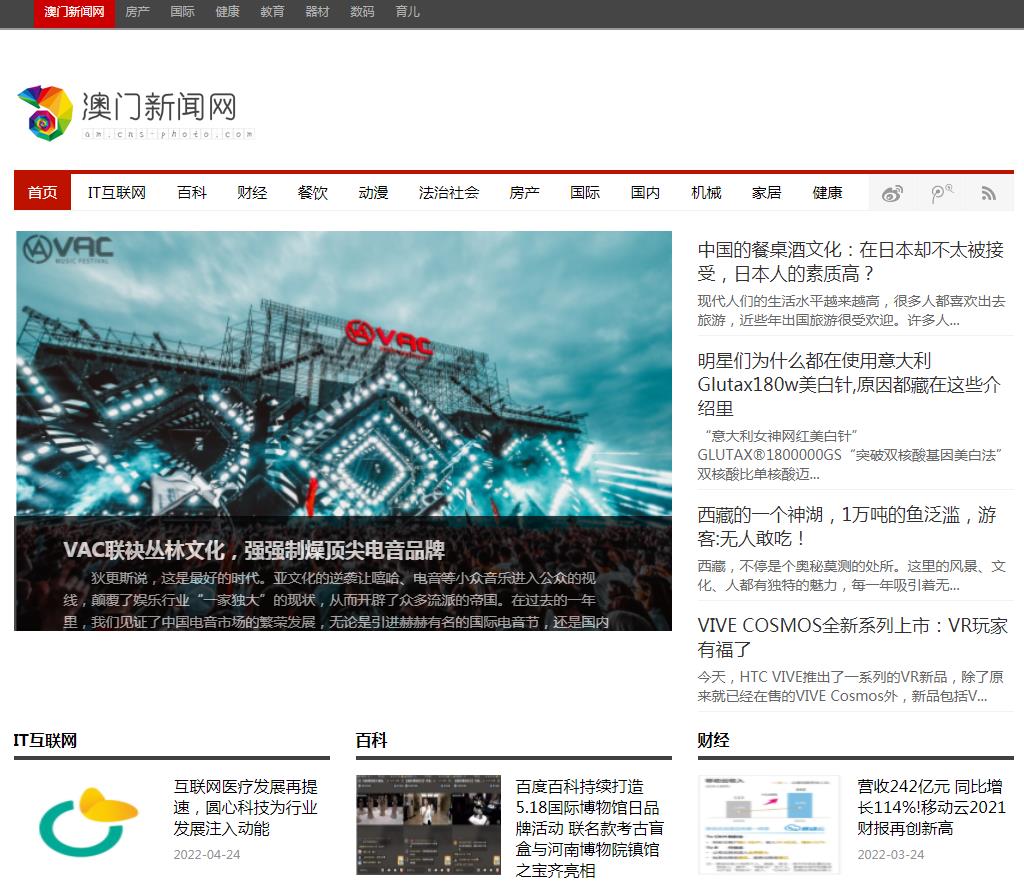
Task: Open the 国内 navigation tab
Action: click(x=645, y=193)
